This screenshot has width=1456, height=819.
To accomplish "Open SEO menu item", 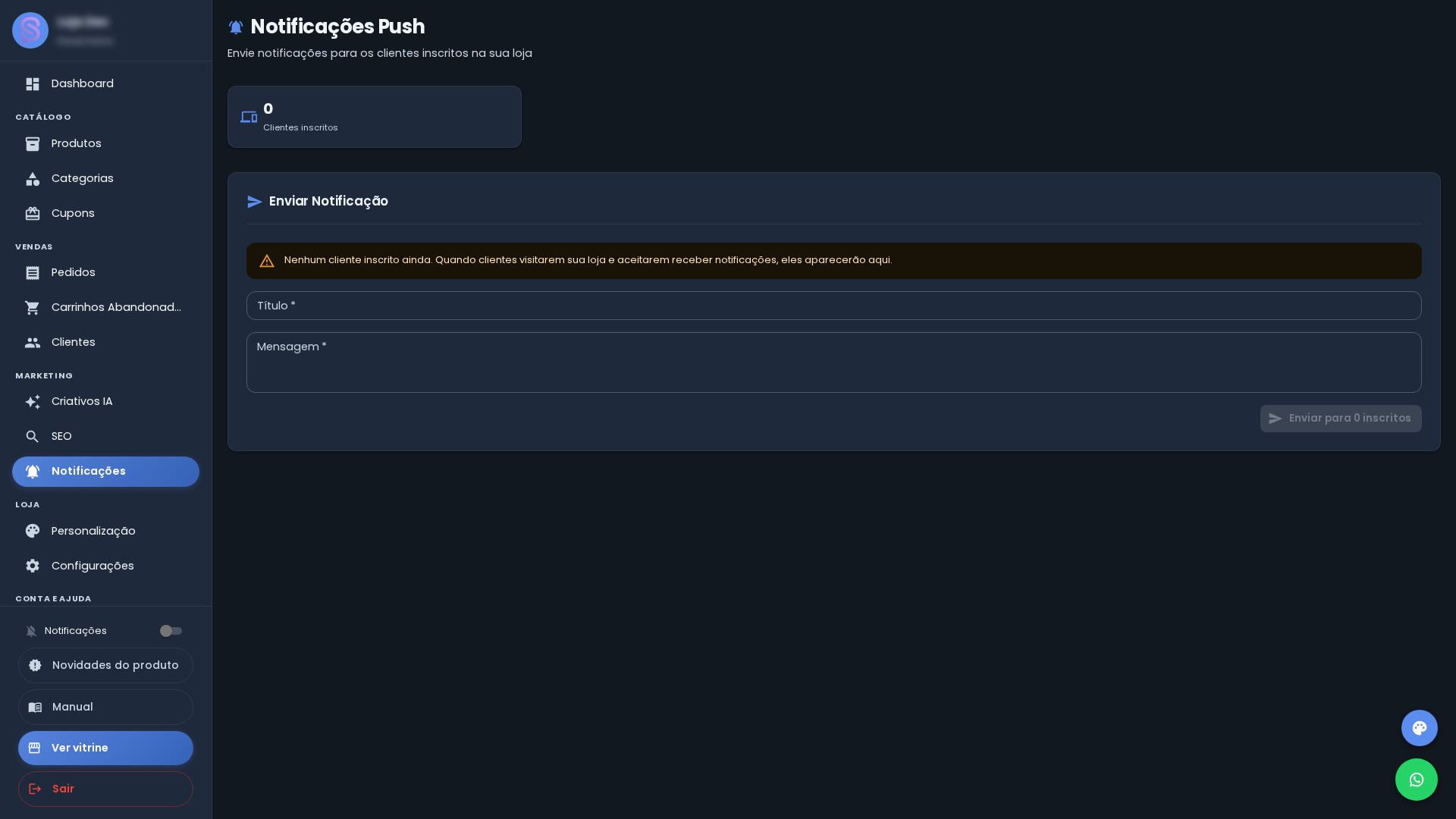I will pyautogui.click(x=105, y=437).
